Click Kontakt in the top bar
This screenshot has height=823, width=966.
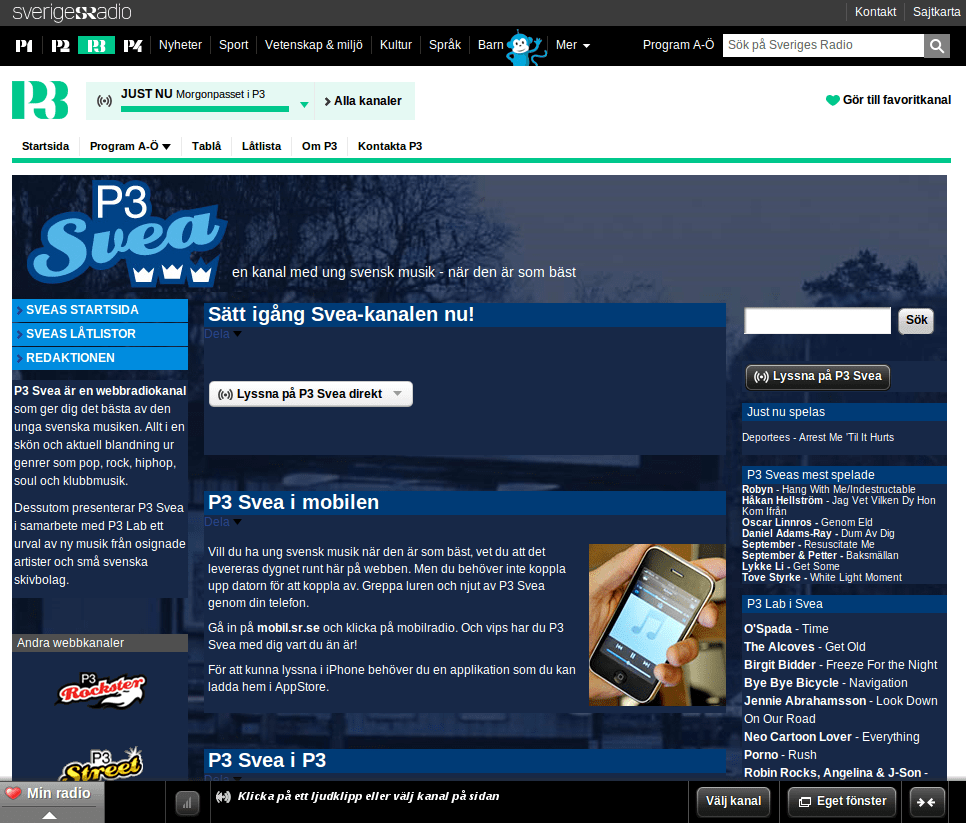(x=875, y=12)
